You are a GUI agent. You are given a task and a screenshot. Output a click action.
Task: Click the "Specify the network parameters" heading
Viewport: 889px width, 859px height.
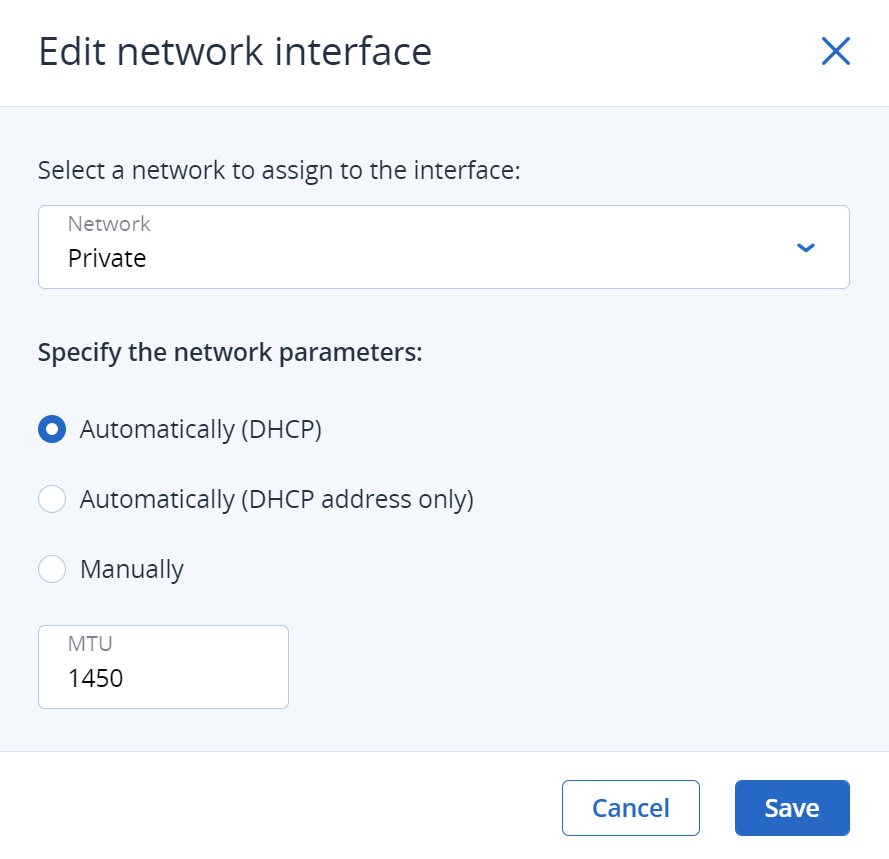coord(230,353)
